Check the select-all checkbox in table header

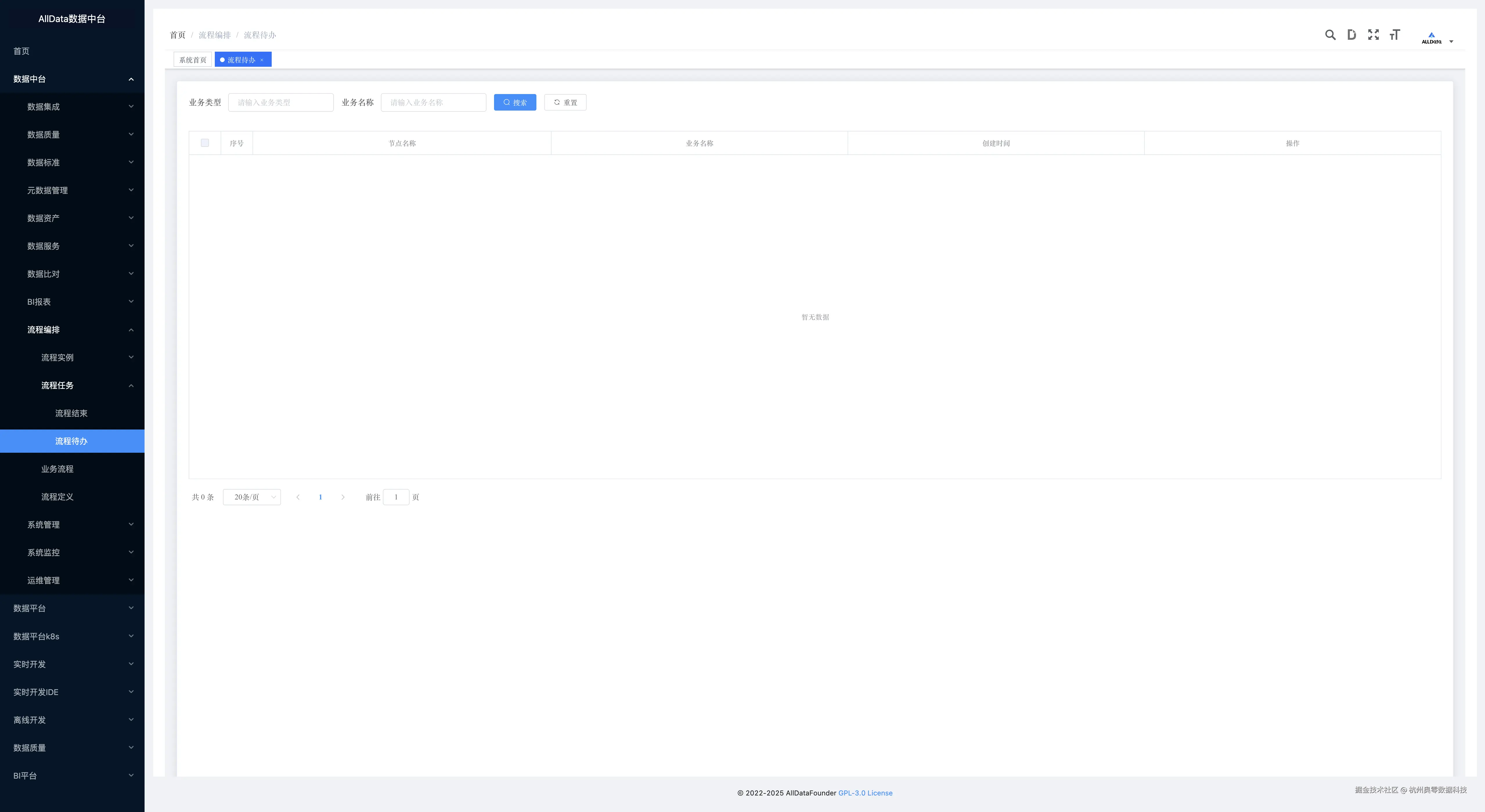tap(205, 143)
